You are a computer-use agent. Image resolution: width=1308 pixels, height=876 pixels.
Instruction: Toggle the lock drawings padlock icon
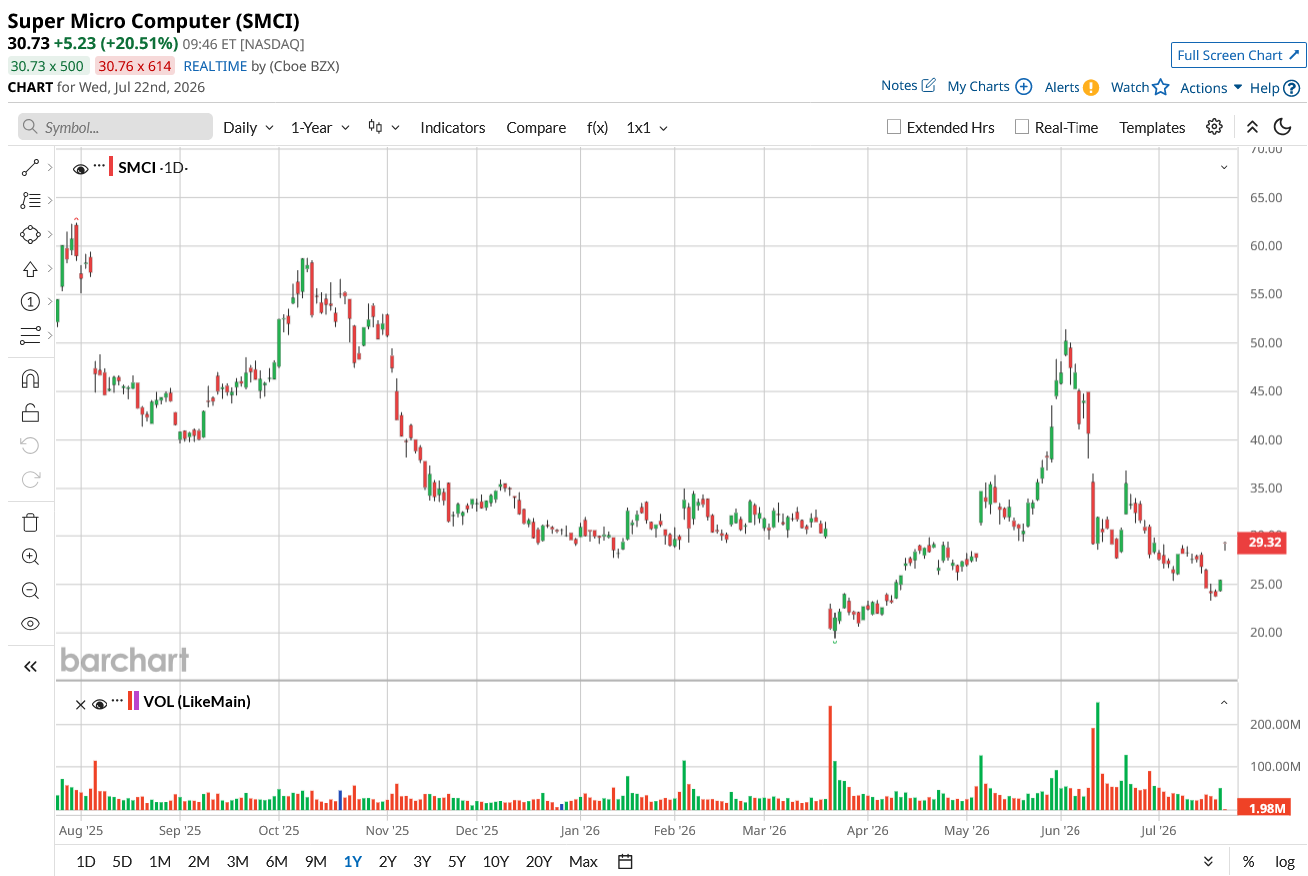(x=30, y=412)
